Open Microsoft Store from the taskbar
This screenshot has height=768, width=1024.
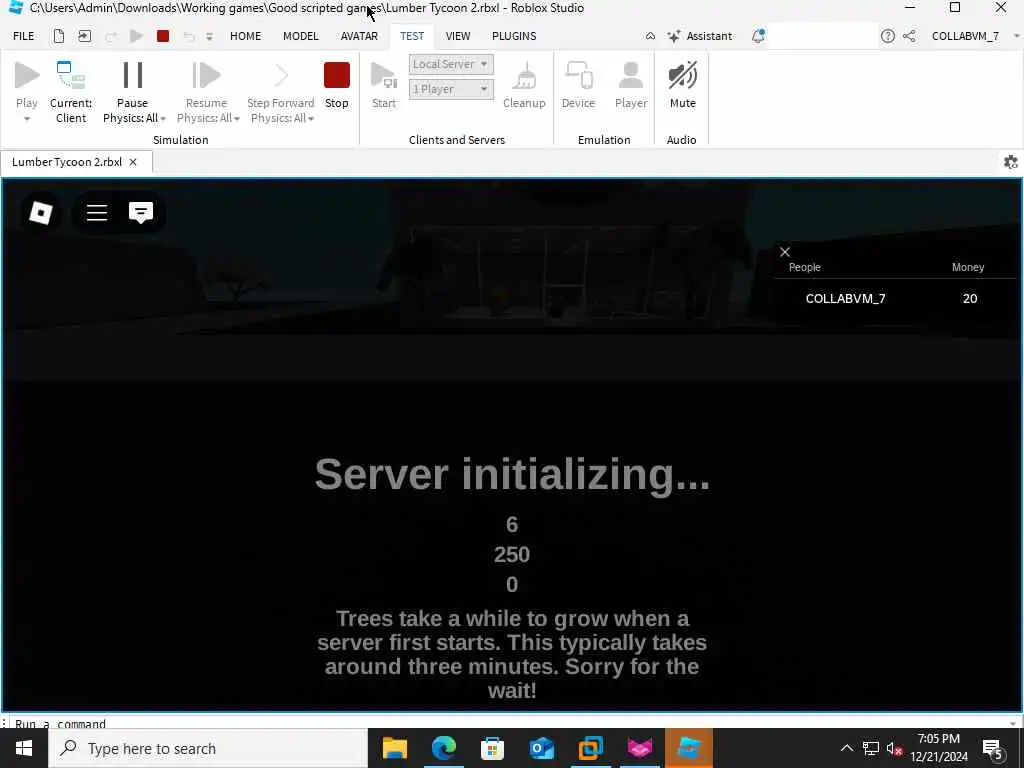tap(492, 748)
